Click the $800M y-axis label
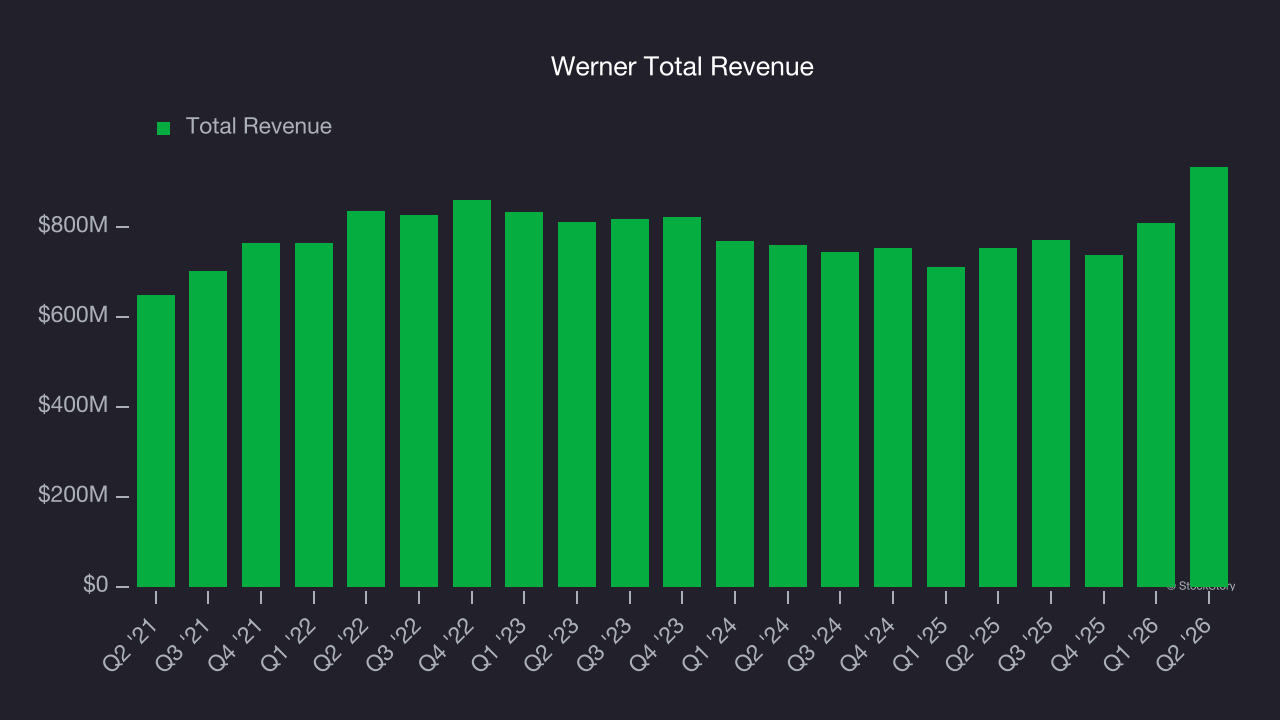Viewport: 1280px width, 720px height. [x=73, y=226]
